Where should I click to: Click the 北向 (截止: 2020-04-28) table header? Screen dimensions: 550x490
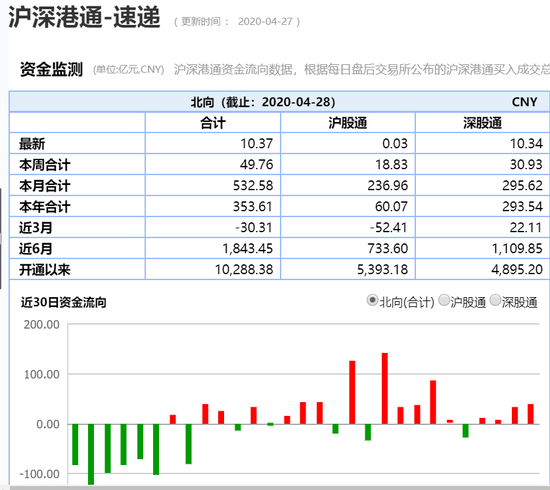[x=263, y=102]
